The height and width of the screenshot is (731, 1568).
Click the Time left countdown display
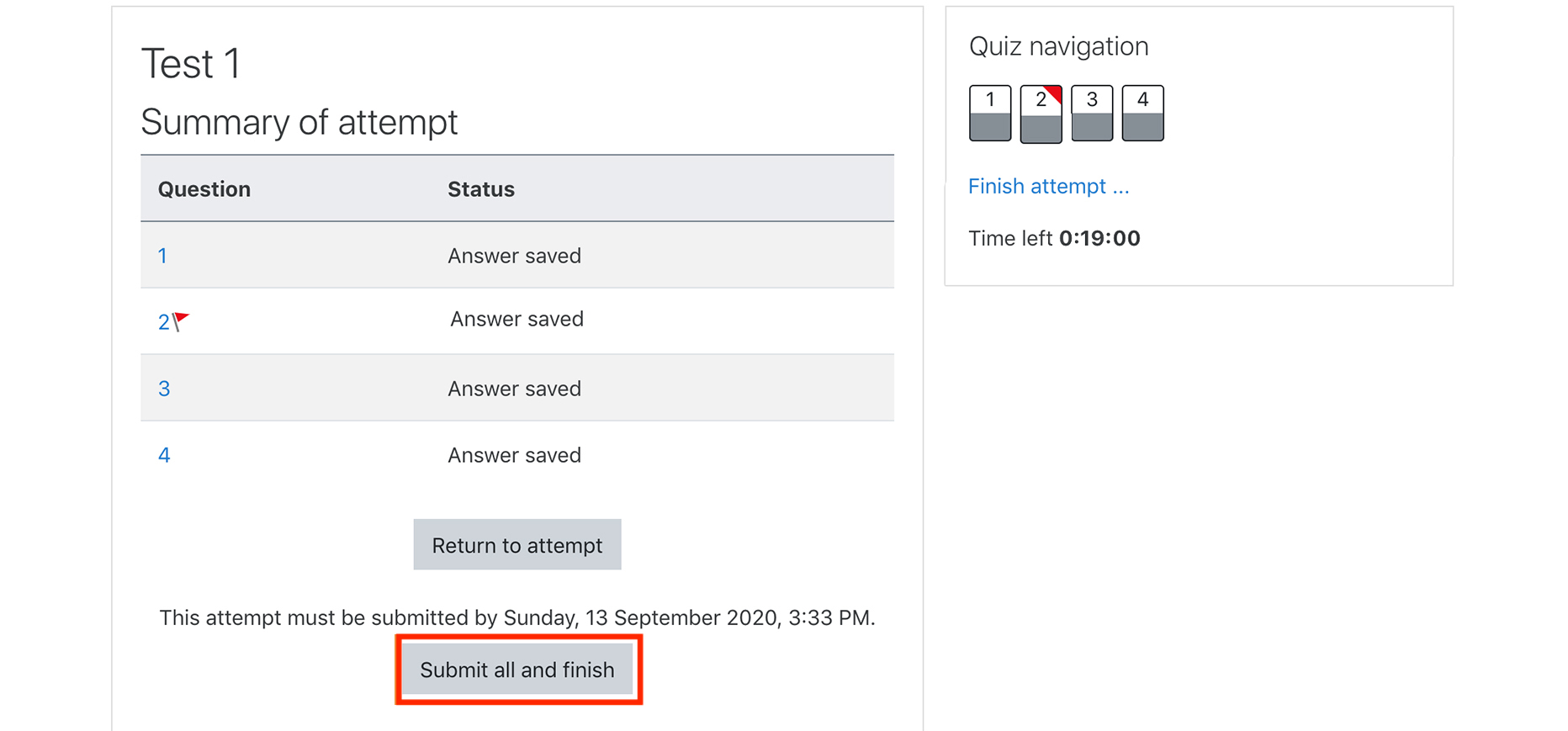point(1054,238)
